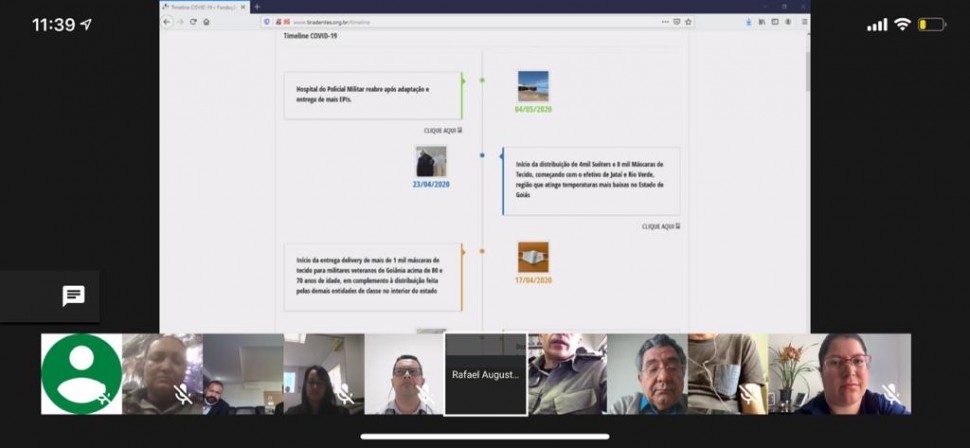This screenshot has width=970, height=448.
Task: Open the browser downloads arrow
Action: (749, 22)
